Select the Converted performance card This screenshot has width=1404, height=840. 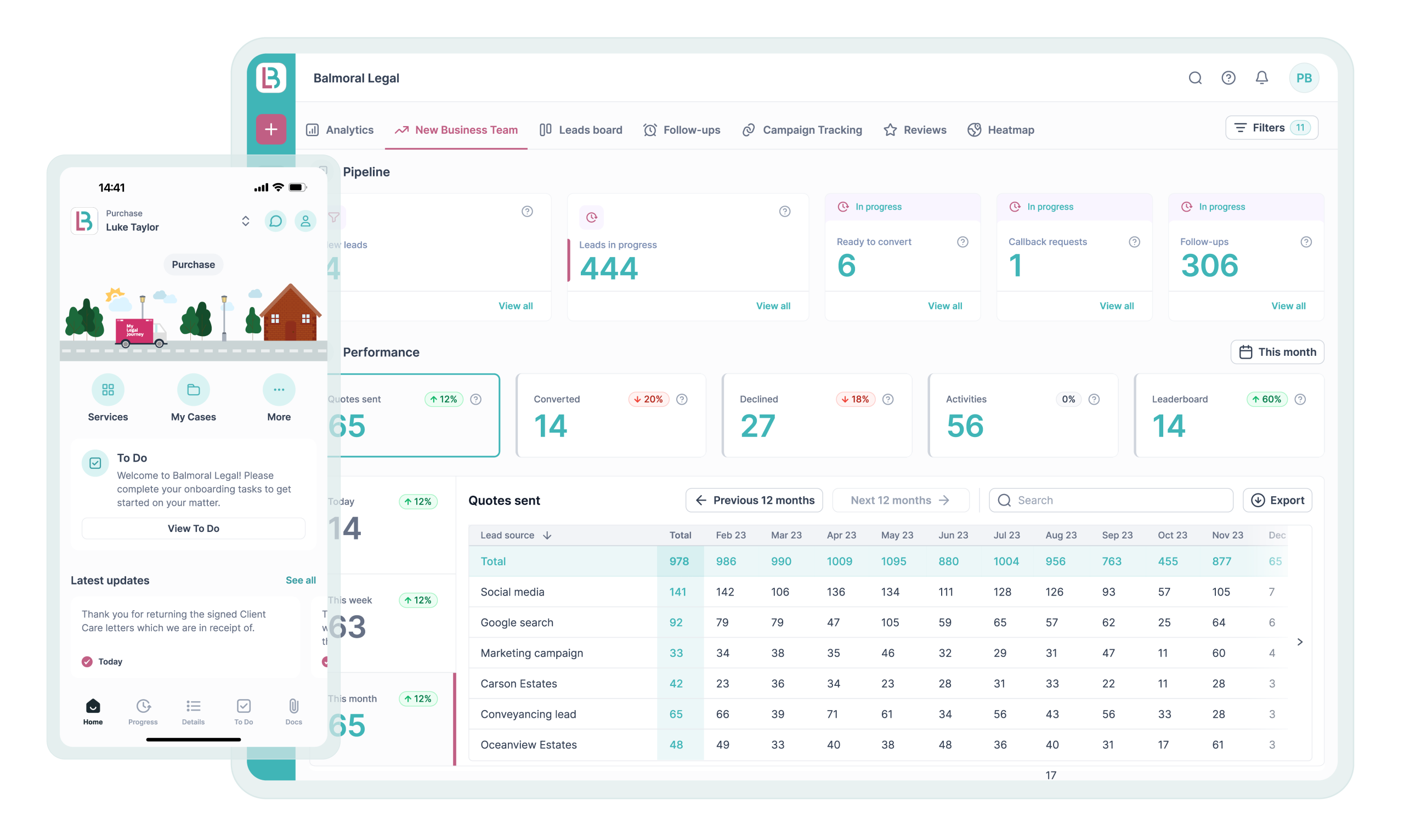[611, 415]
